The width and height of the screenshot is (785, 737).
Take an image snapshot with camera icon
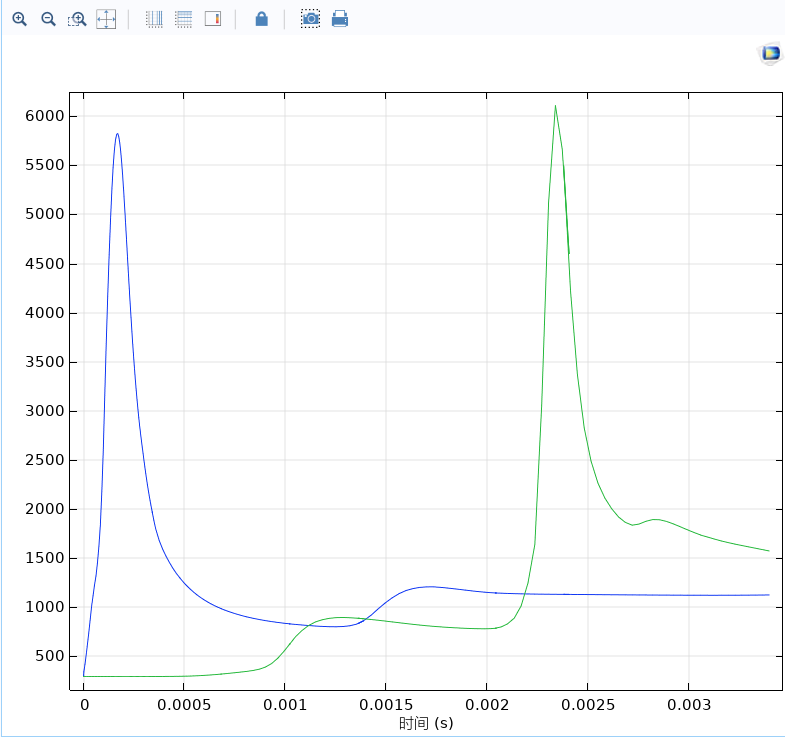coord(311,19)
